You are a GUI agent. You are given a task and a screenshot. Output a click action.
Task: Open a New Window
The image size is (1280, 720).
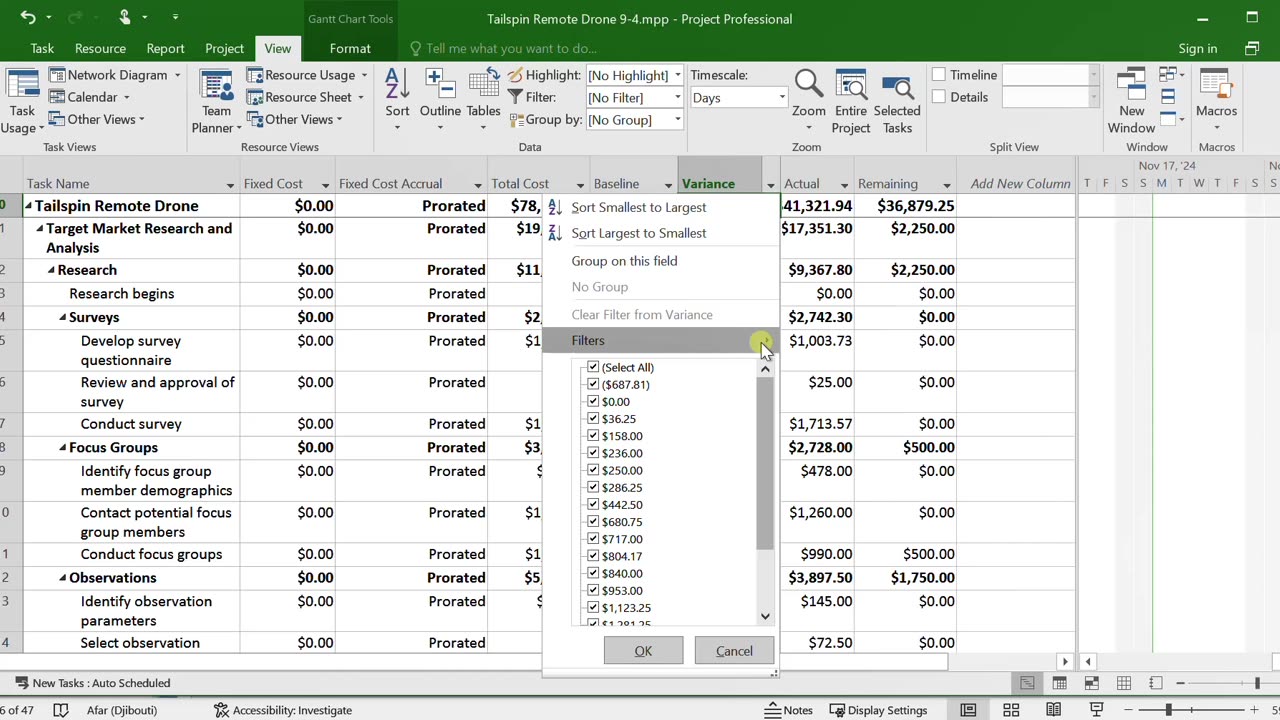[1131, 102]
